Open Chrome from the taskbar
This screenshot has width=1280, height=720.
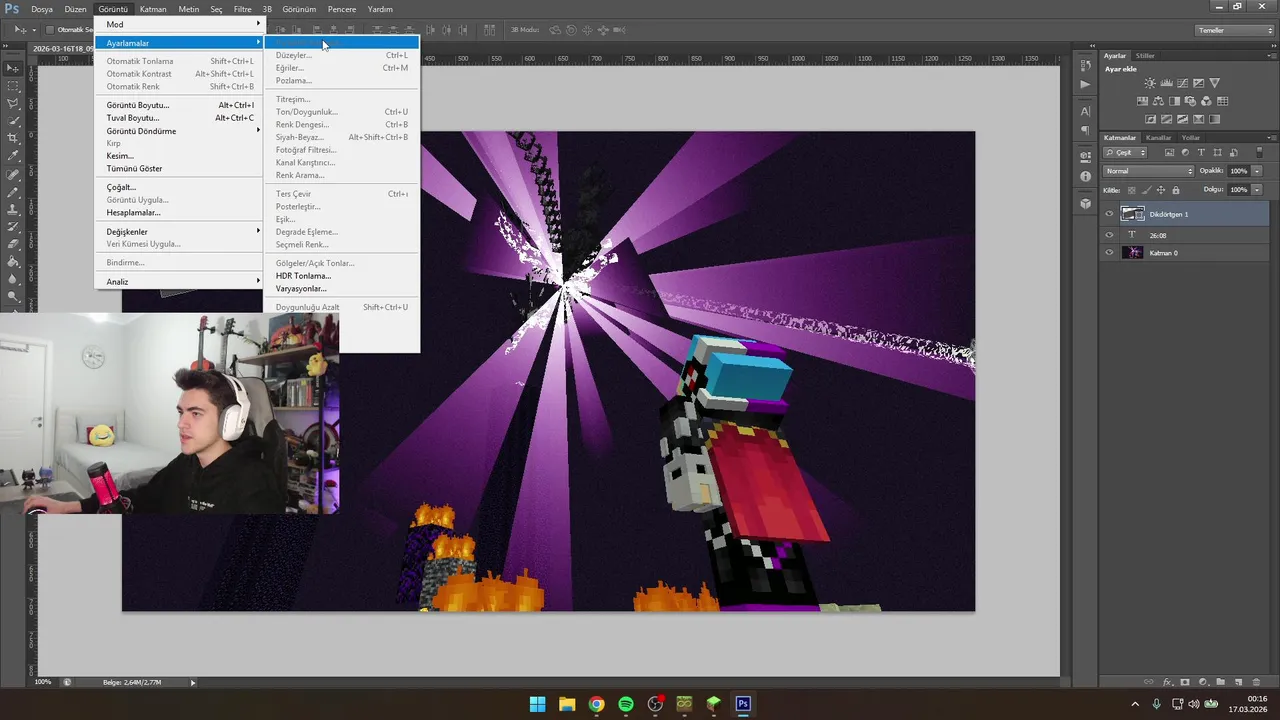pos(596,704)
